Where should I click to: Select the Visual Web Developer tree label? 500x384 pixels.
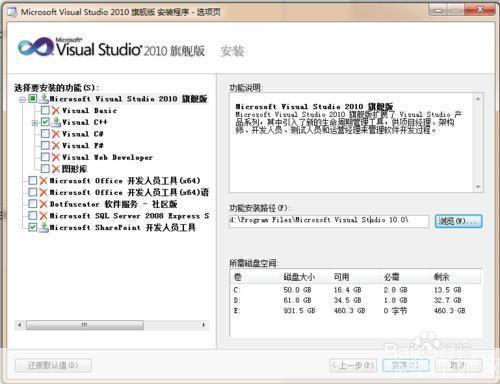coord(107,157)
